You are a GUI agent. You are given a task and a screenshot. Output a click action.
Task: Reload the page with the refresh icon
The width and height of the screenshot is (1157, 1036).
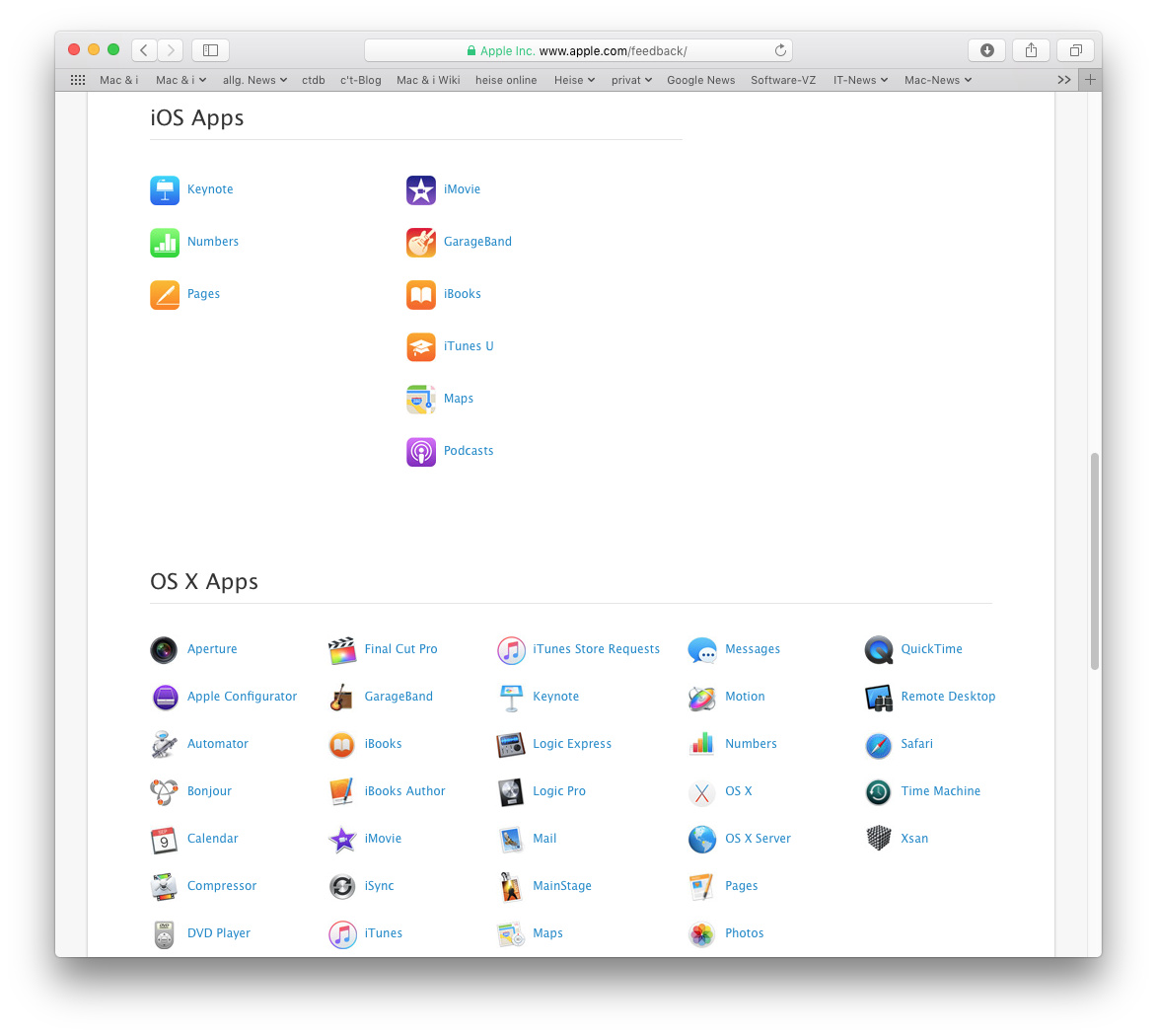(x=780, y=50)
